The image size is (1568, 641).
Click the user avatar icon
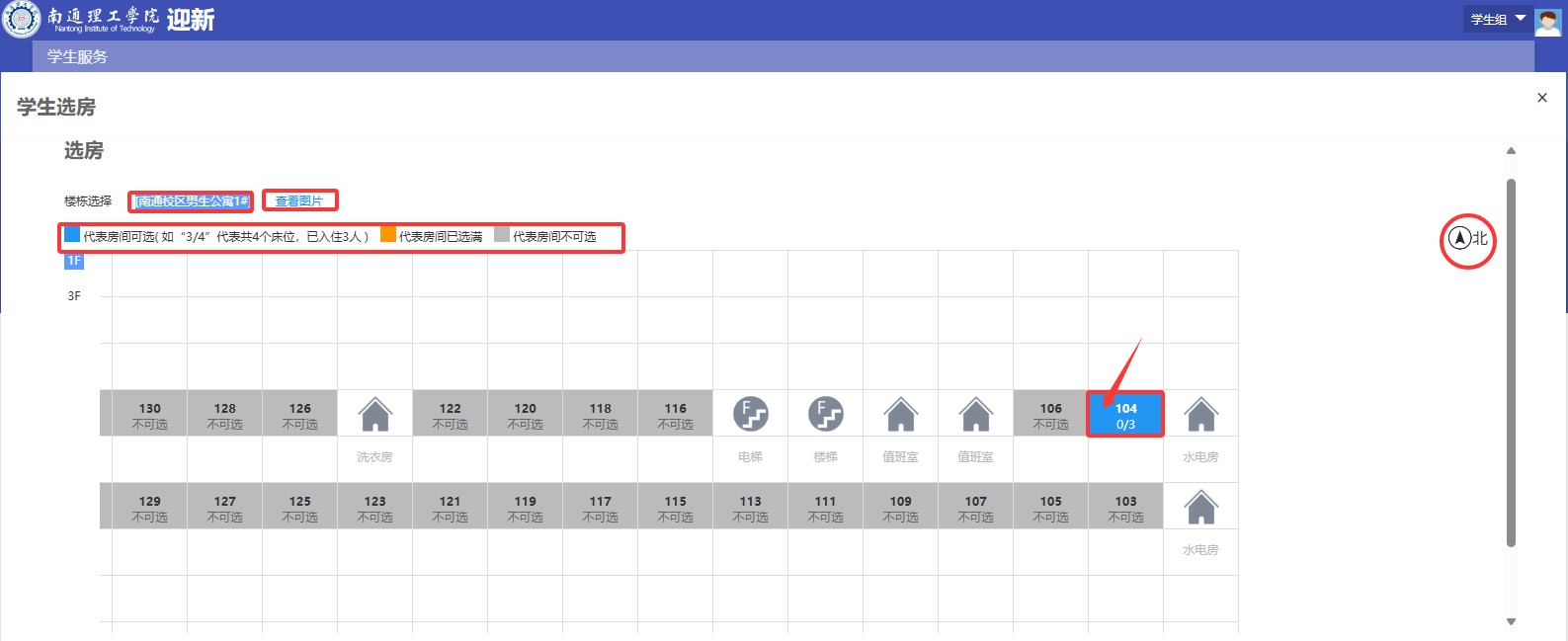tap(1547, 21)
